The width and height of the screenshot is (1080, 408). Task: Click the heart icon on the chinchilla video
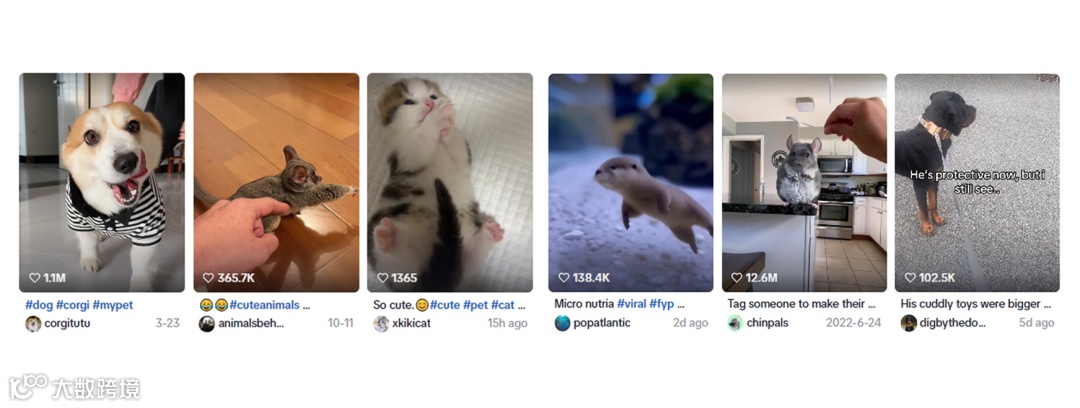[x=736, y=278]
